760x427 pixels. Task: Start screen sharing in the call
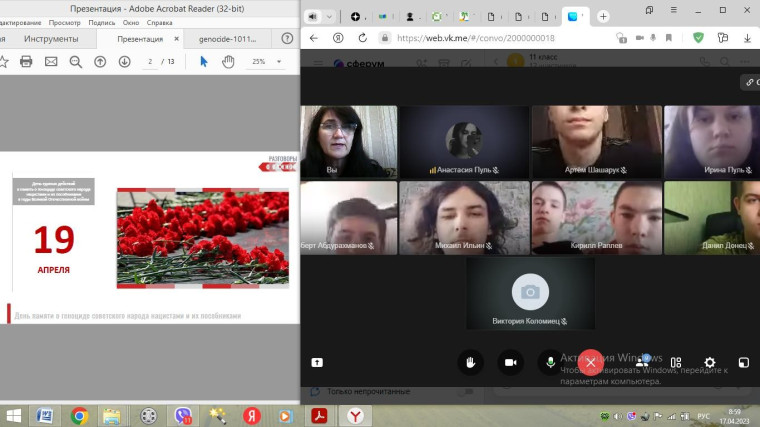click(x=317, y=363)
